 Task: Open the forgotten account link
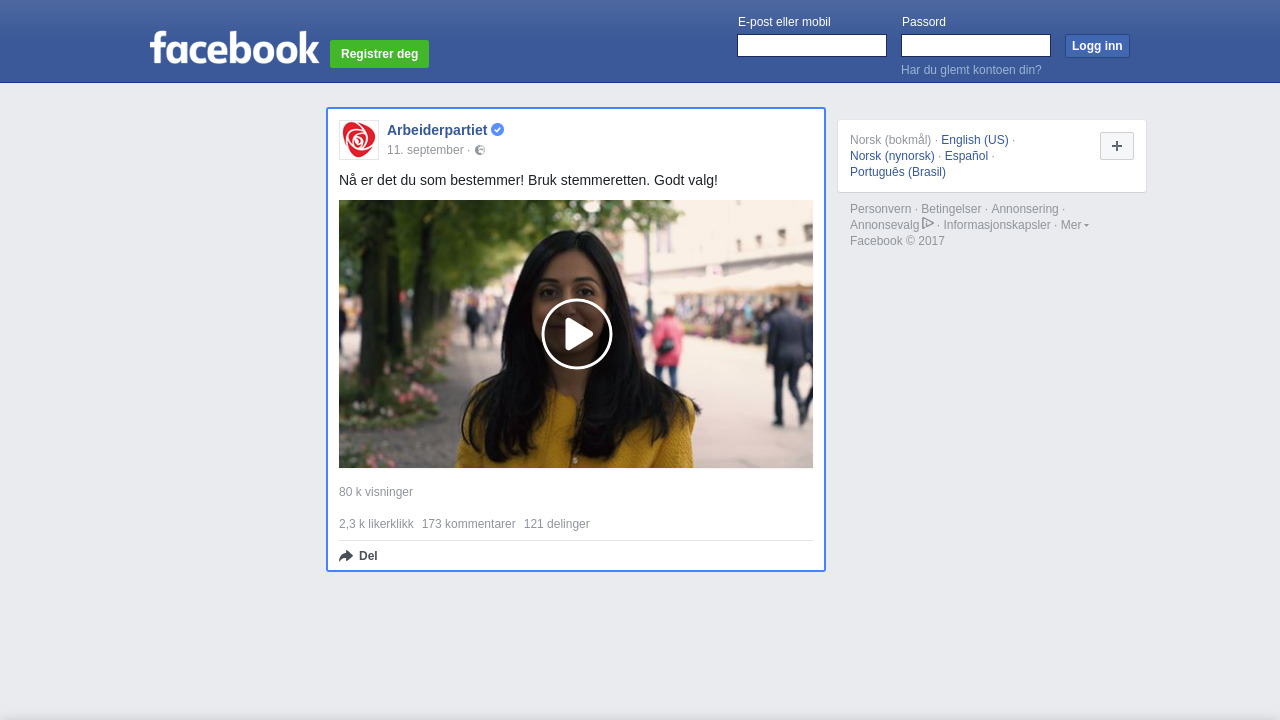click(x=970, y=70)
